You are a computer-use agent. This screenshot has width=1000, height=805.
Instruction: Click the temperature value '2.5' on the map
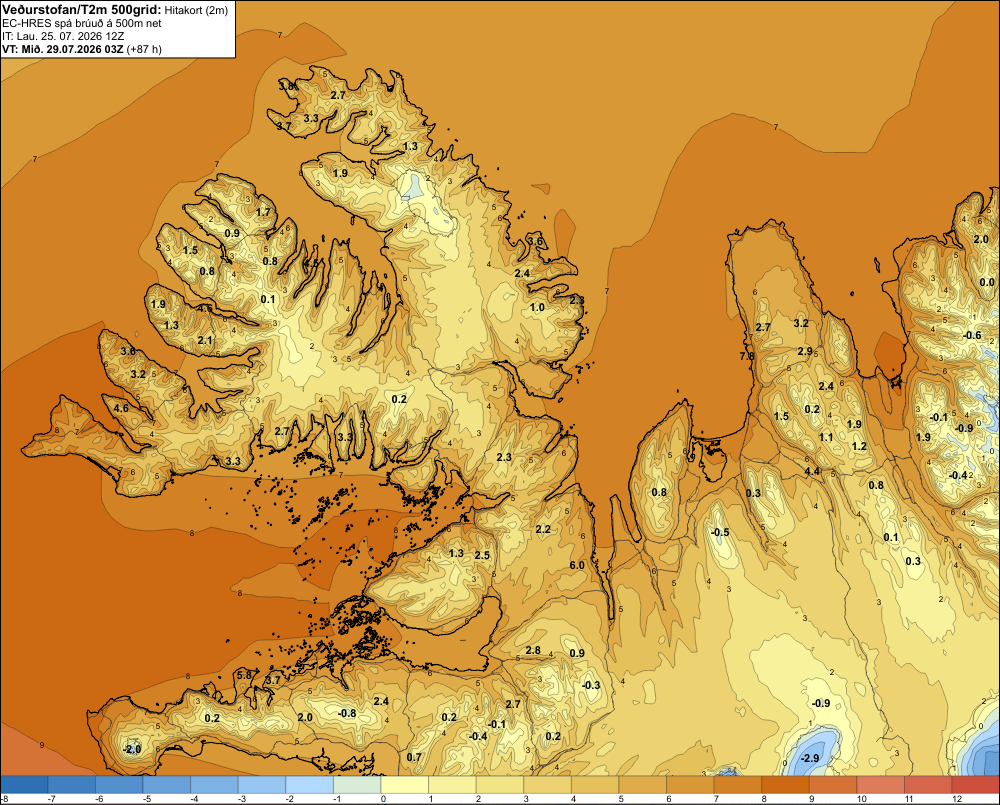(482, 555)
